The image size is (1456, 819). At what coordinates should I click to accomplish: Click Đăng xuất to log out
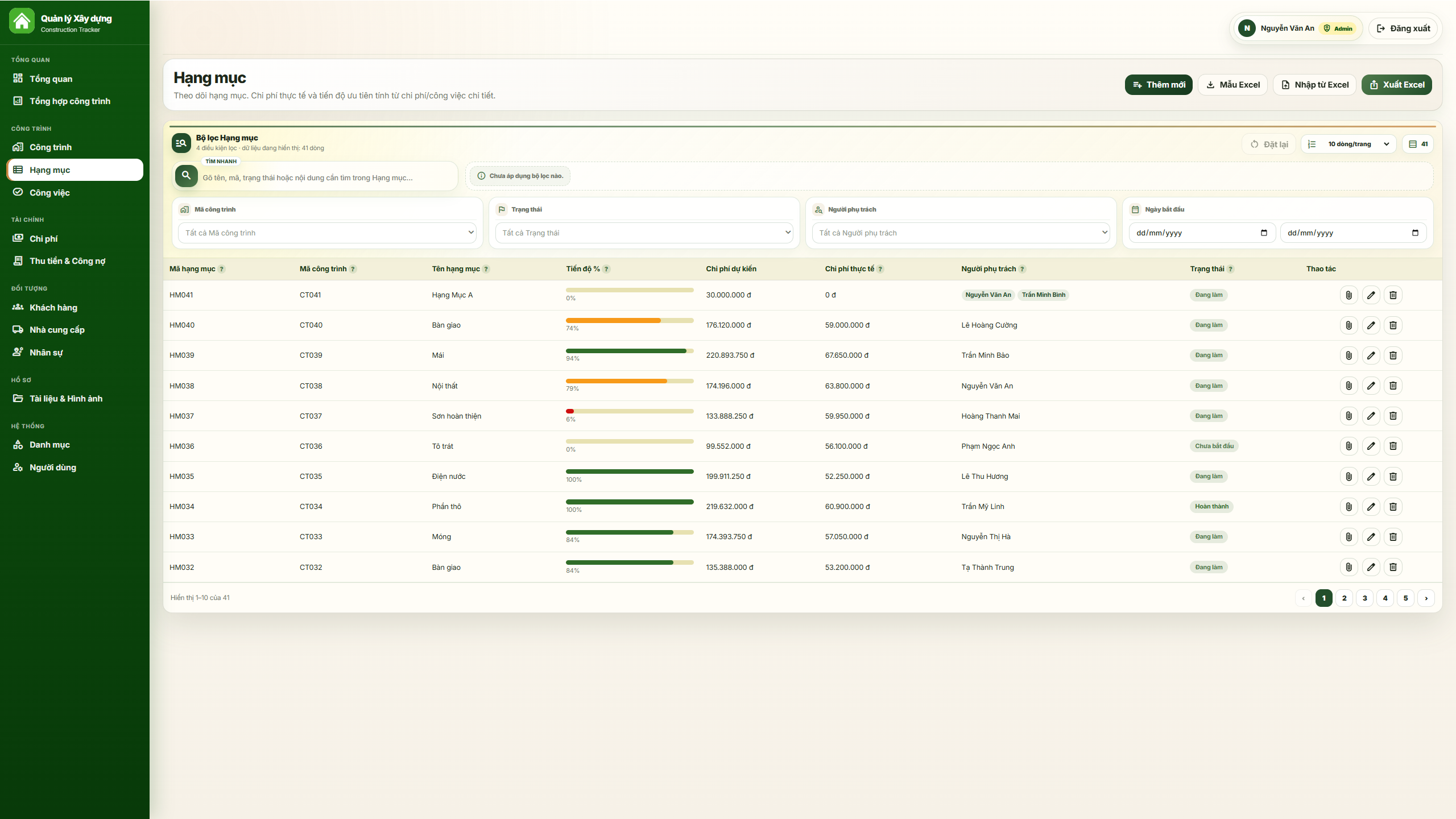click(1403, 28)
